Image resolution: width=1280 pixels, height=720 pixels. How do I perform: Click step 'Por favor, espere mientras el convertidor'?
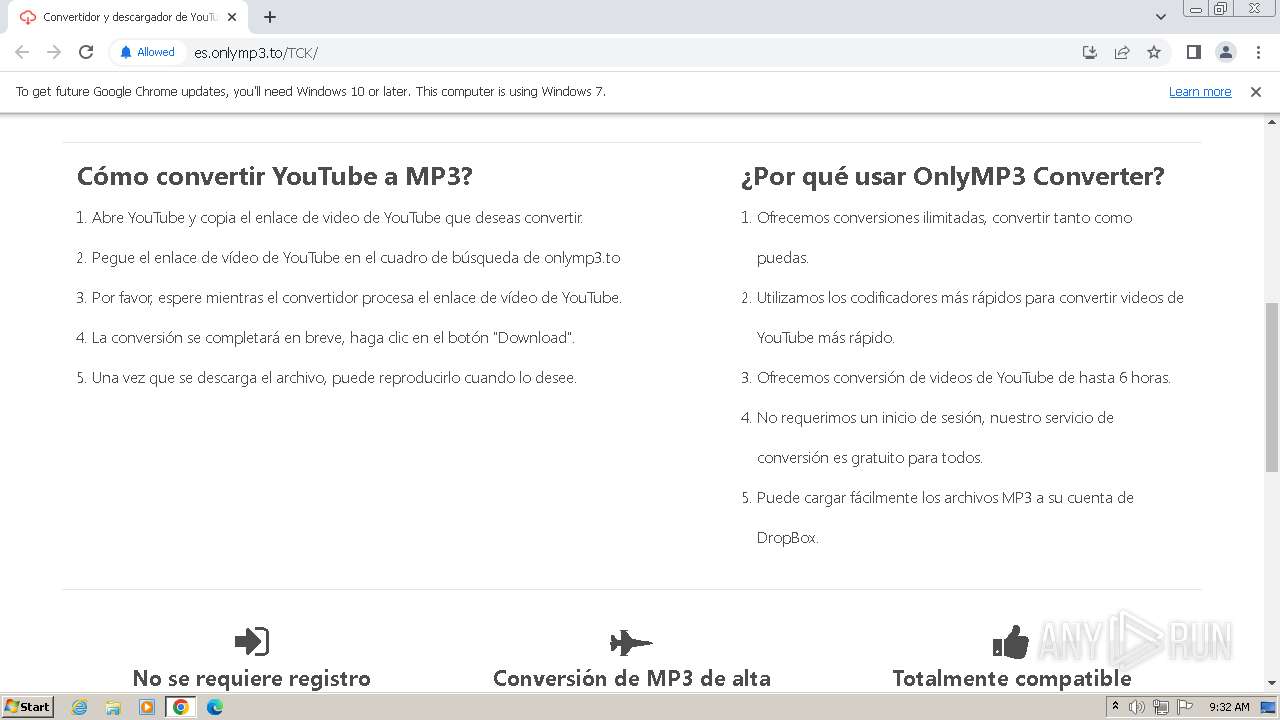(x=356, y=297)
